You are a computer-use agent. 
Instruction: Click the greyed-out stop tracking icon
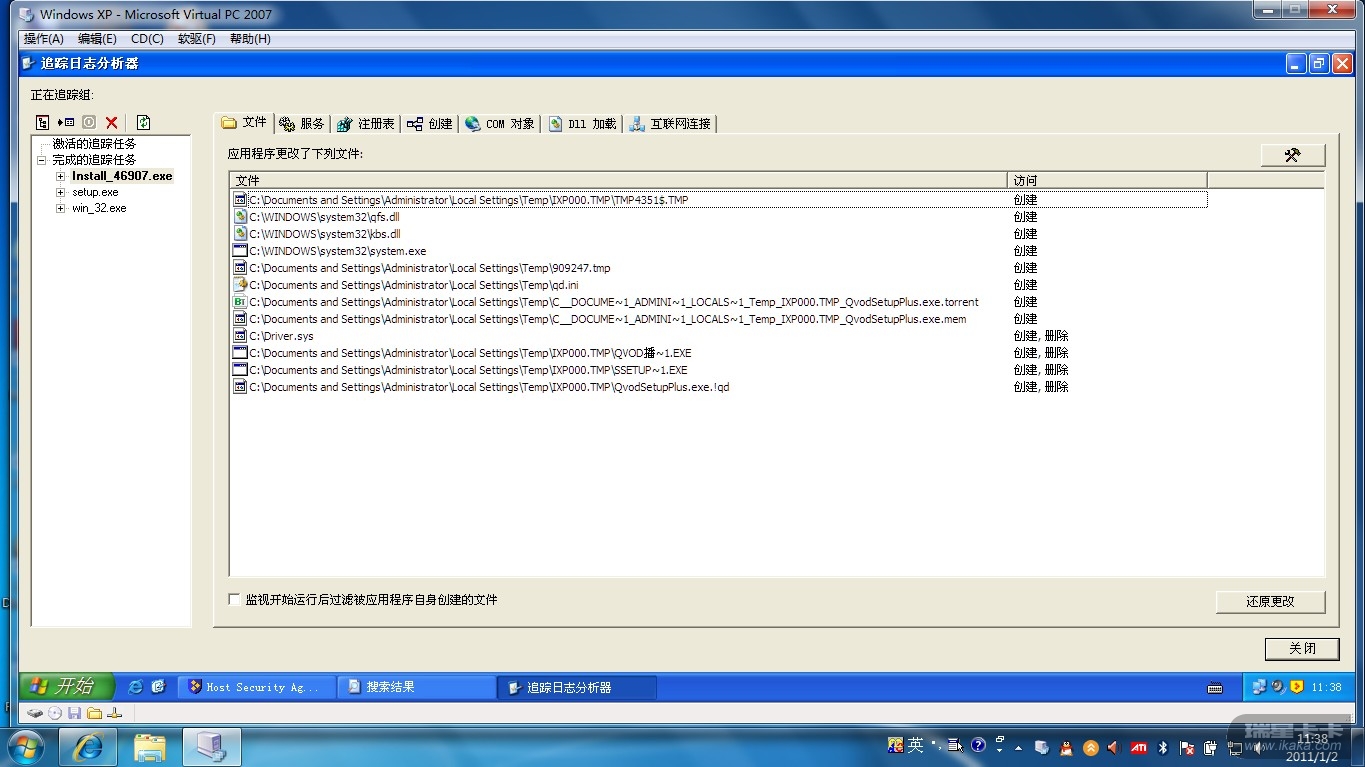[x=89, y=122]
